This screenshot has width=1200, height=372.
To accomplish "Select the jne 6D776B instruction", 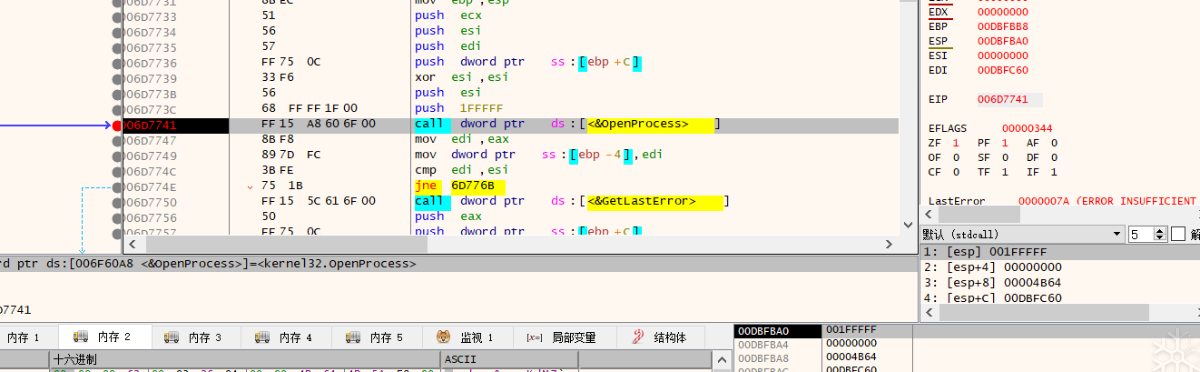I will tap(461, 186).
